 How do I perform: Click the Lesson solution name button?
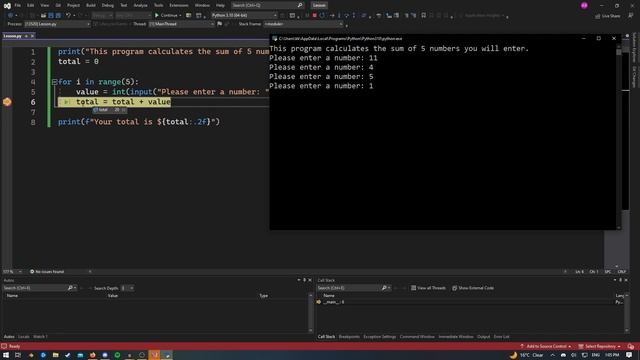[x=319, y=5]
